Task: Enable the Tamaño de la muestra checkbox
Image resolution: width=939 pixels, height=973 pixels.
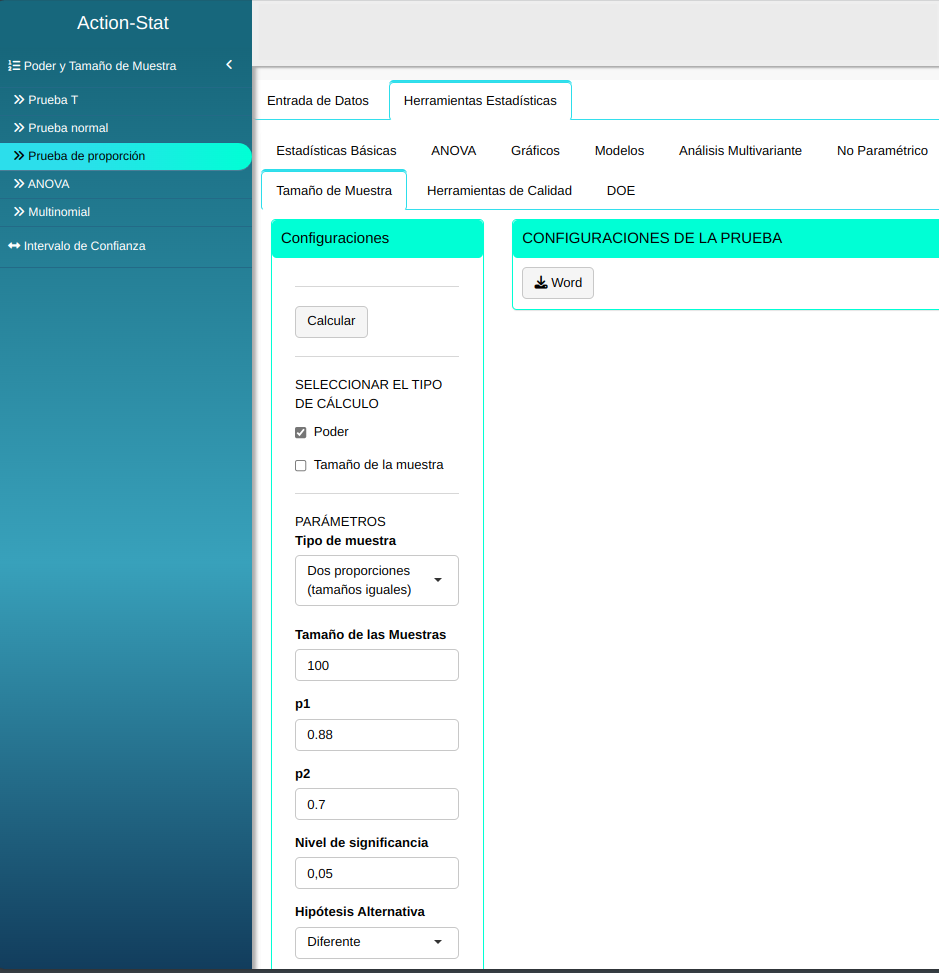Action: (301, 466)
